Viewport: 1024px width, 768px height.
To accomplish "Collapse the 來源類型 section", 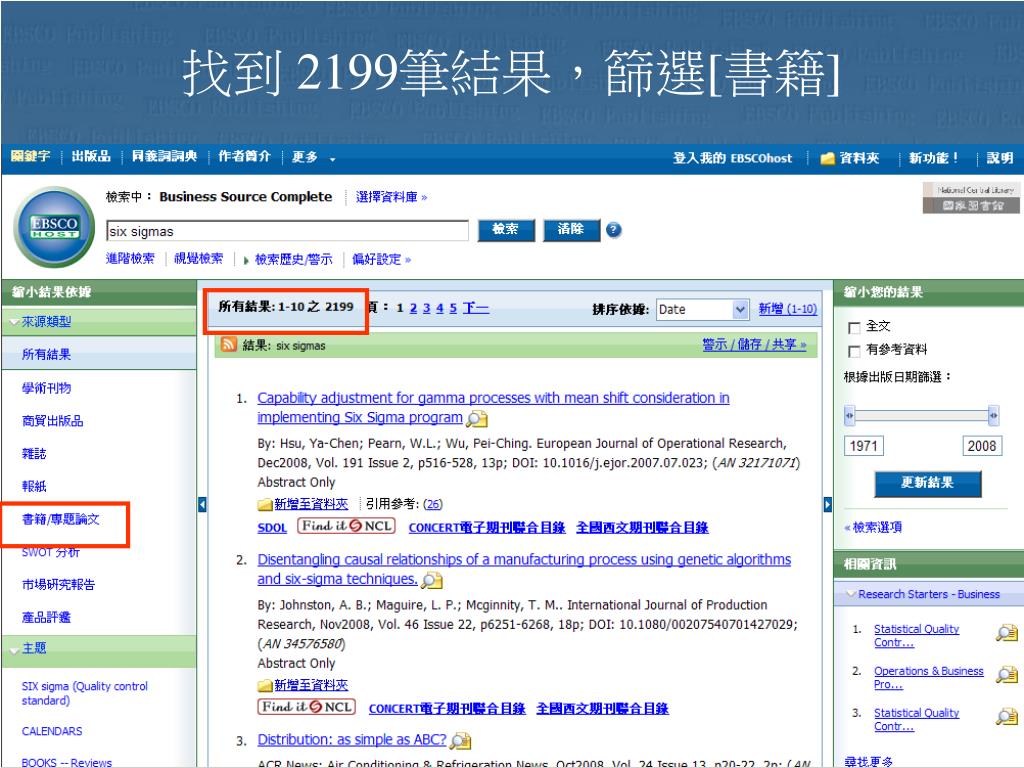I will (13, 322).
